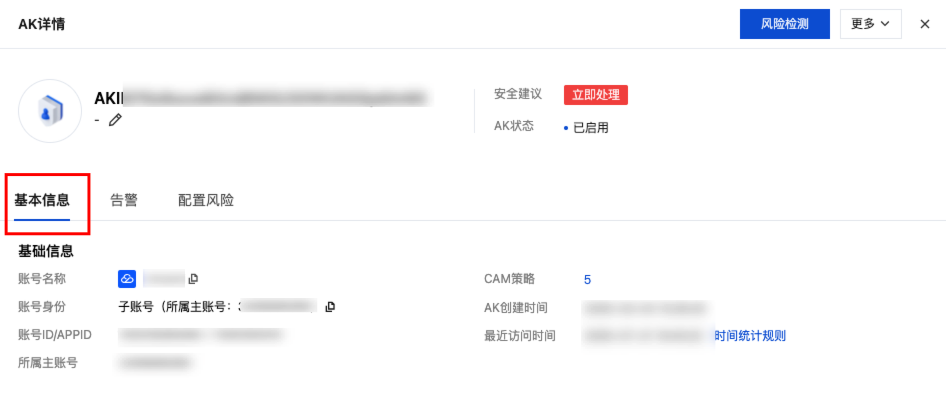
Task: Click the cloud icon beside 账号名称
Action: (127, 278)
